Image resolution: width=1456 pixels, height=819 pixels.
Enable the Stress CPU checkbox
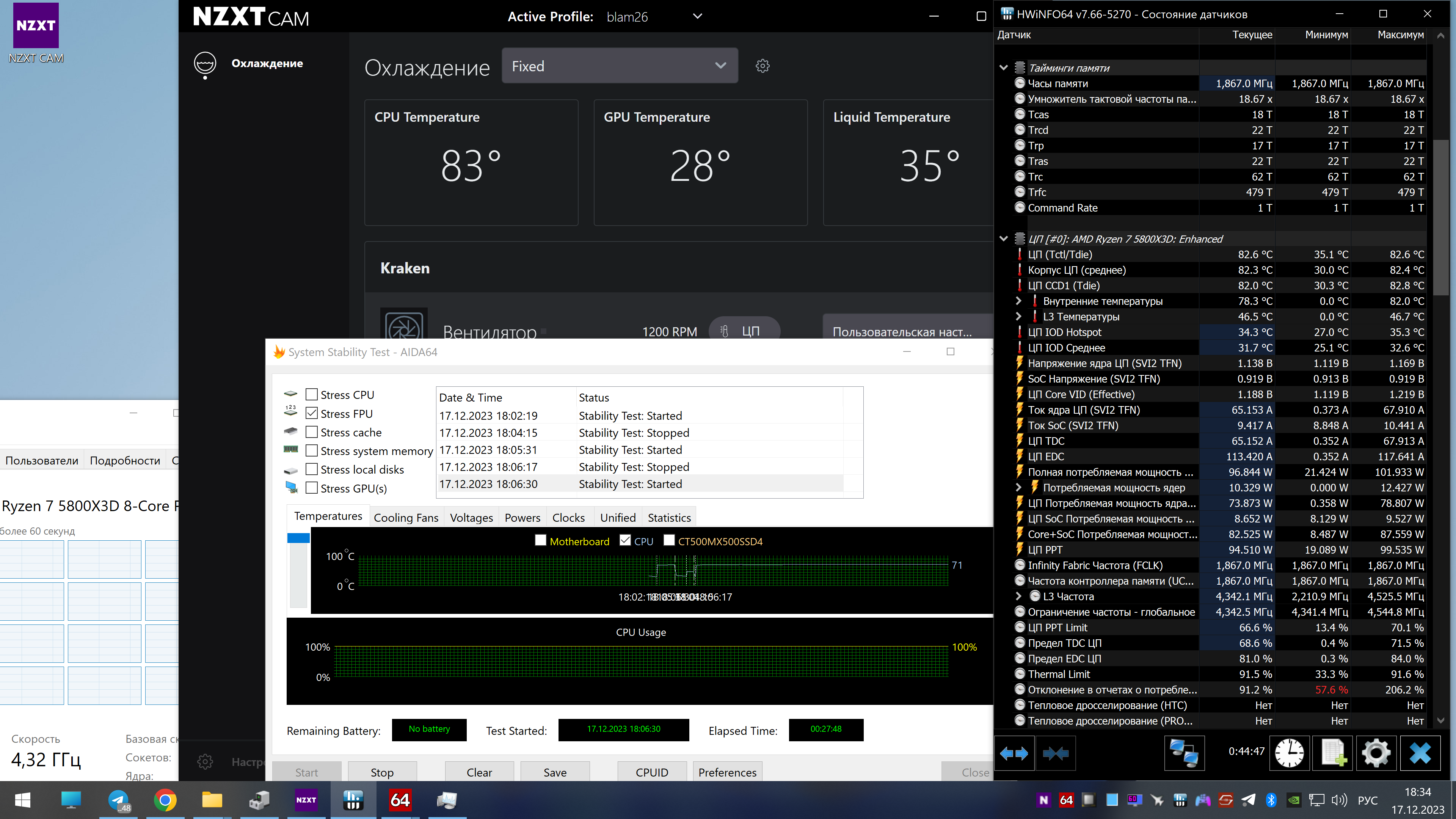(x=311, y=394)
